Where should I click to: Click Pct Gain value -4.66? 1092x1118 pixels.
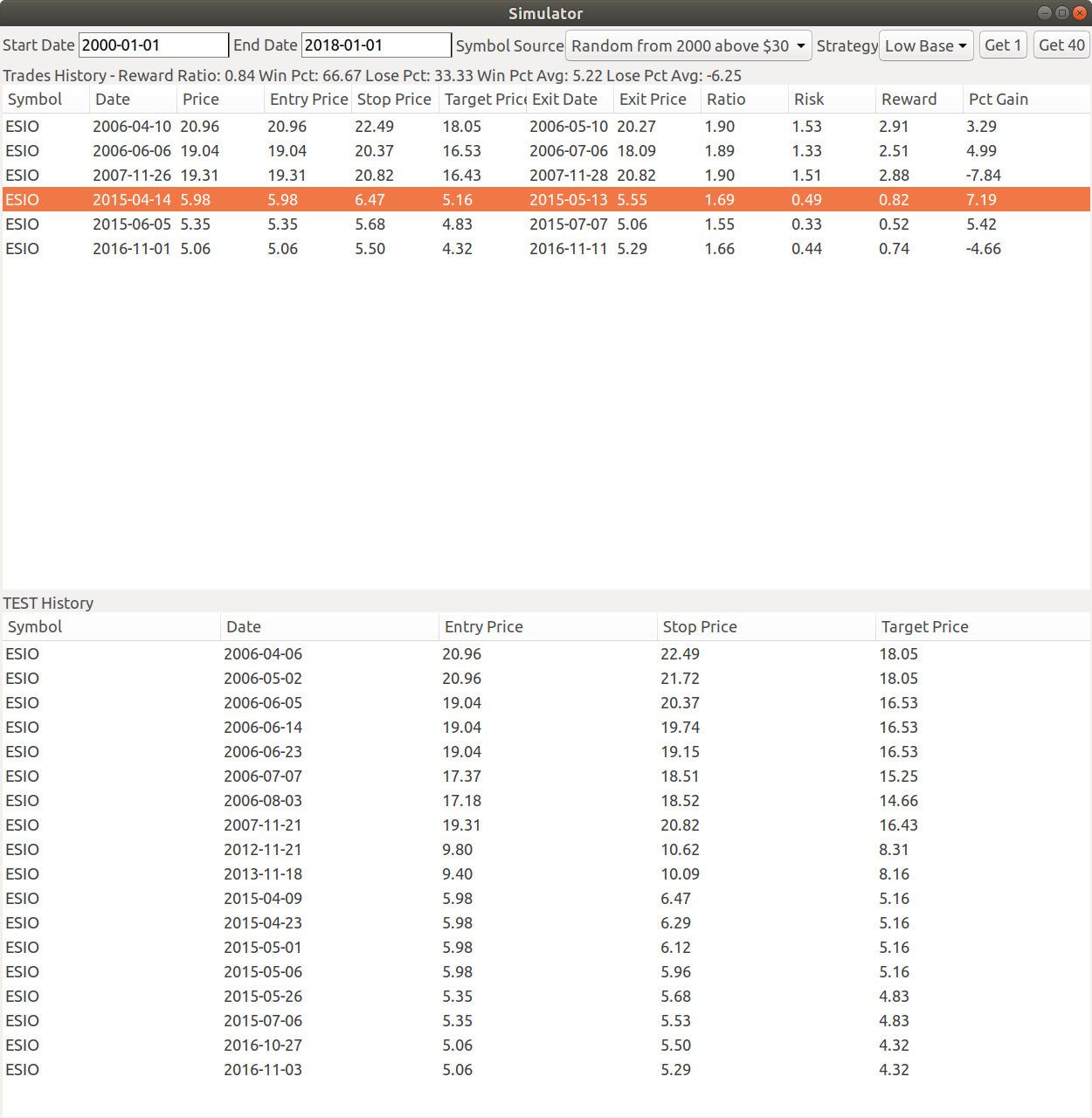[984, 249]
